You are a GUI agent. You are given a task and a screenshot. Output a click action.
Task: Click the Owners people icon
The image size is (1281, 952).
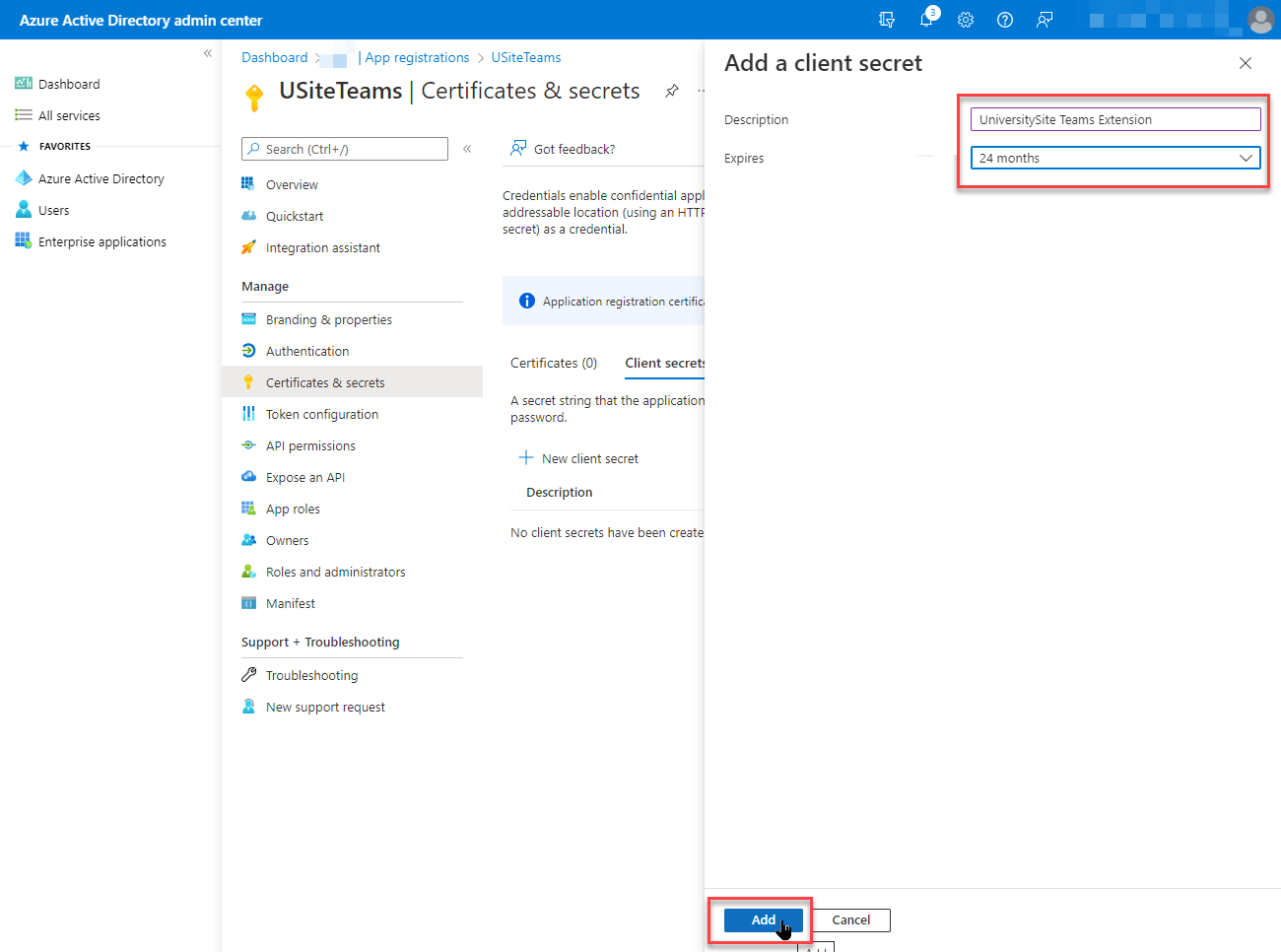click(x=248, y=540)
